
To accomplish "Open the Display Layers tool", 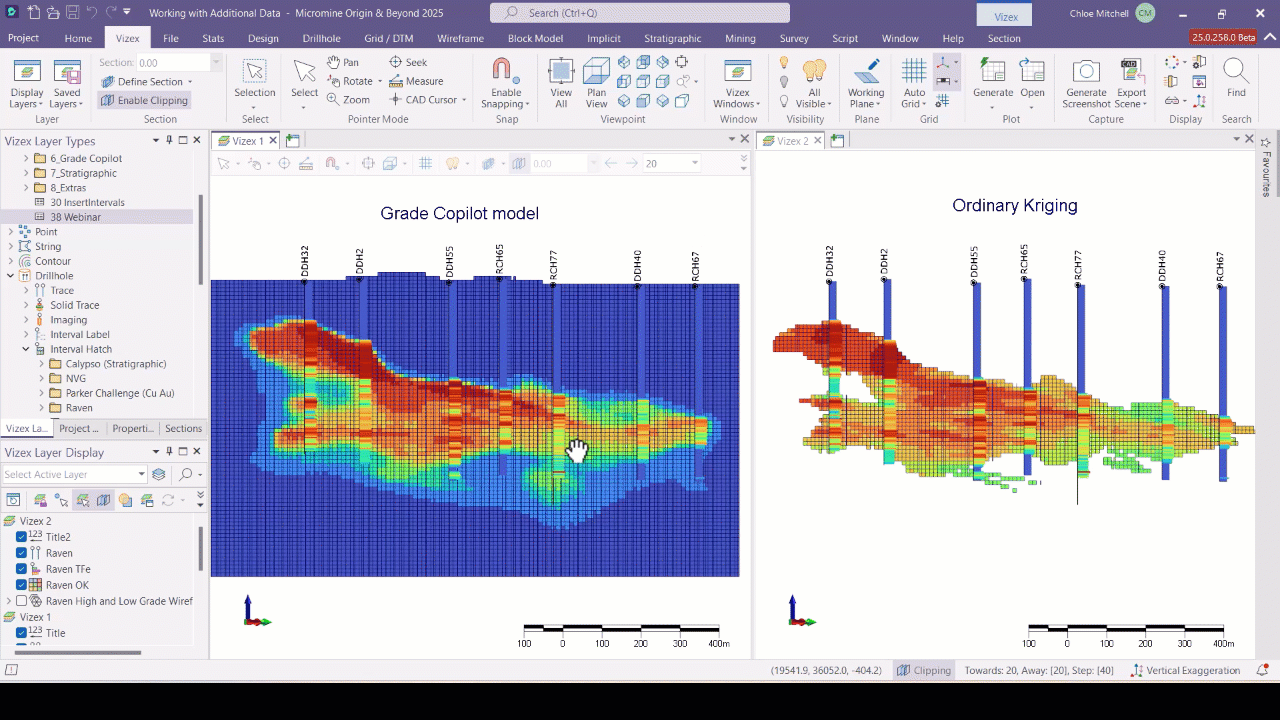I will pyautogui.click(x=27, y=84).
